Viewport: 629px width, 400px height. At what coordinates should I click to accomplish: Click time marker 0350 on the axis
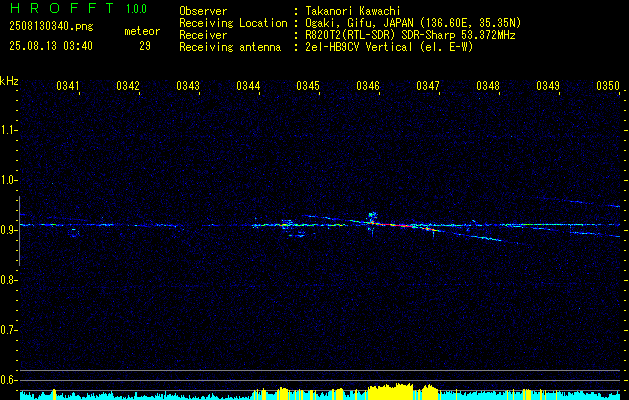(x=608, y=86)
